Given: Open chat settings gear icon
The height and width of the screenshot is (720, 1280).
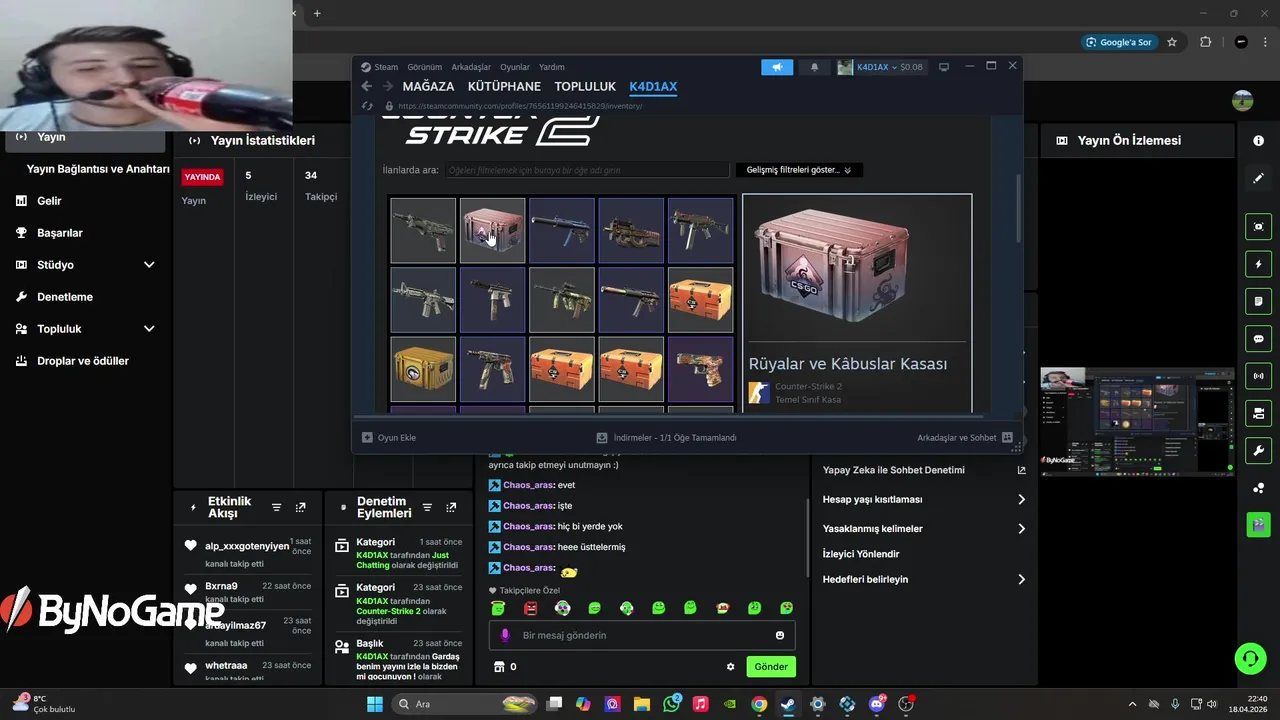Looking at the screenshot, I should (x=730, y=667).
